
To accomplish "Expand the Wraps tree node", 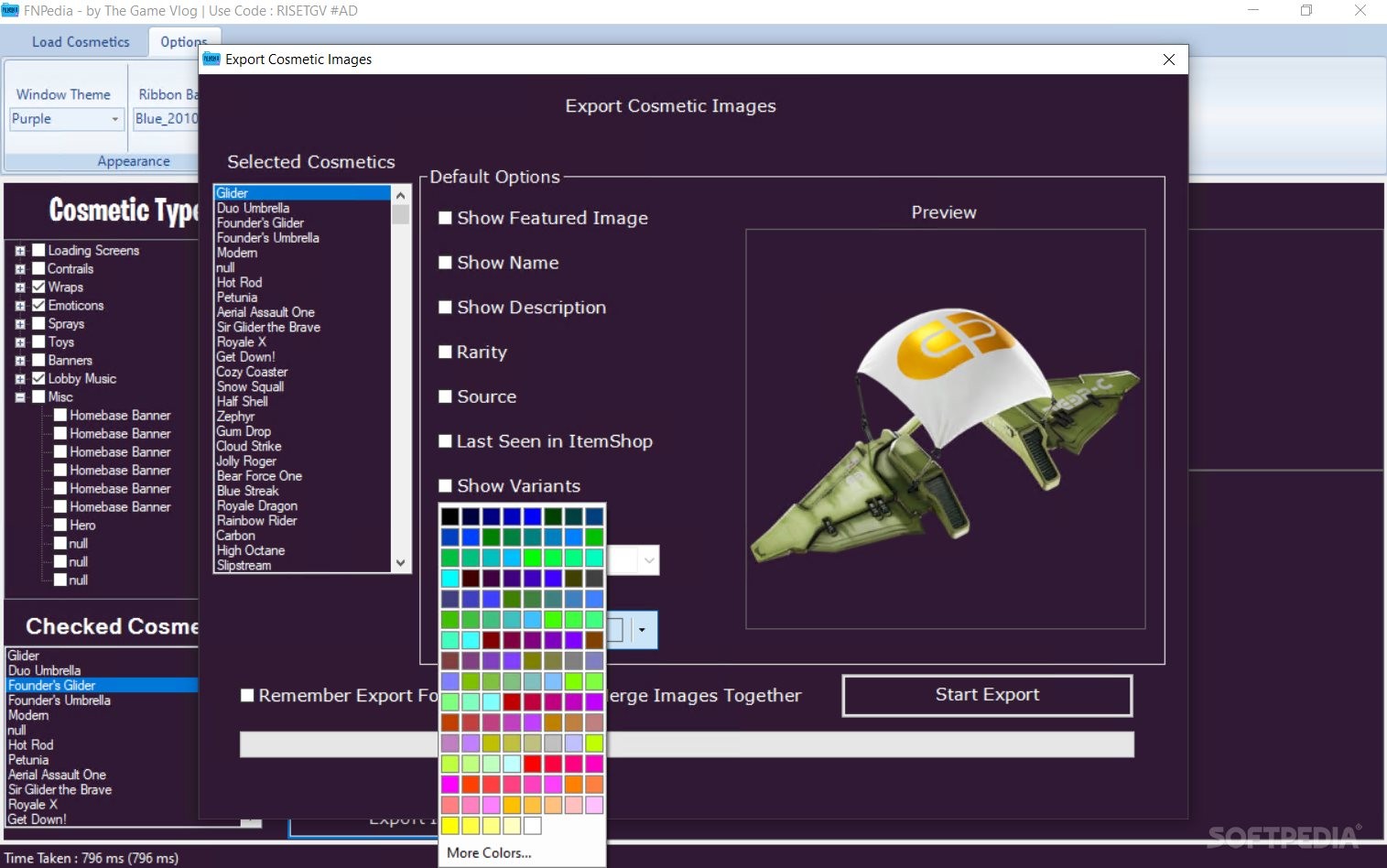I will coord(20,288).
